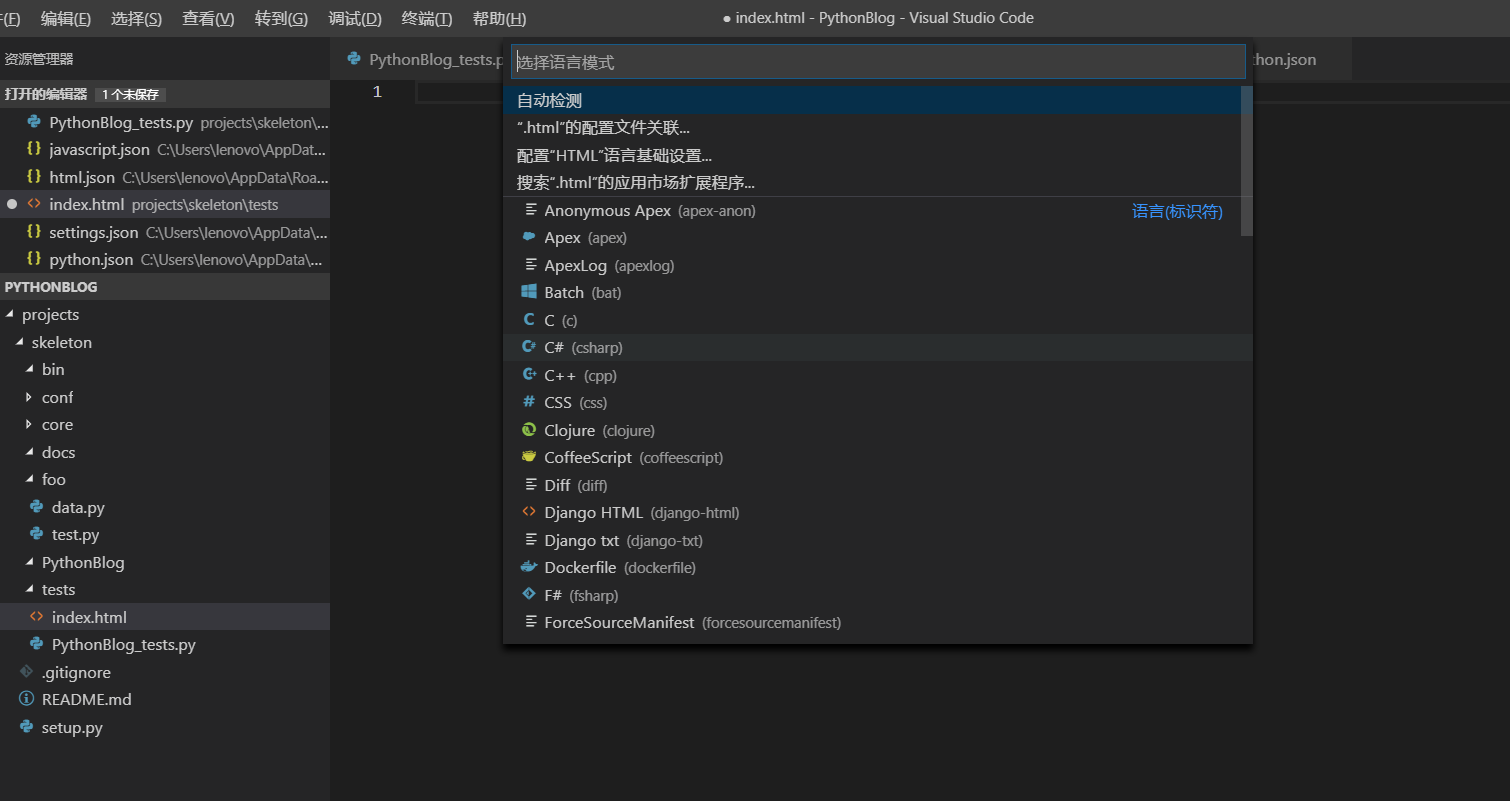Click the 1 个未保存 badge
This screenshot has height=801, width=1510.
tap(131, 94)
